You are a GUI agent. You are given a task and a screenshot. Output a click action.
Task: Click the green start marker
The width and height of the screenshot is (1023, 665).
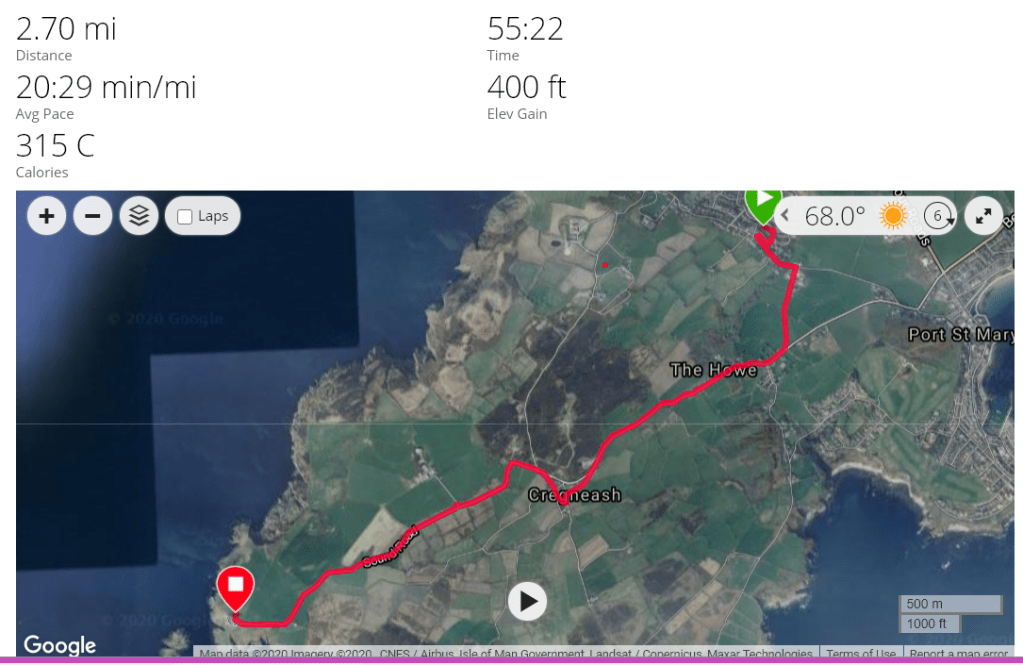tap(762, 206)
